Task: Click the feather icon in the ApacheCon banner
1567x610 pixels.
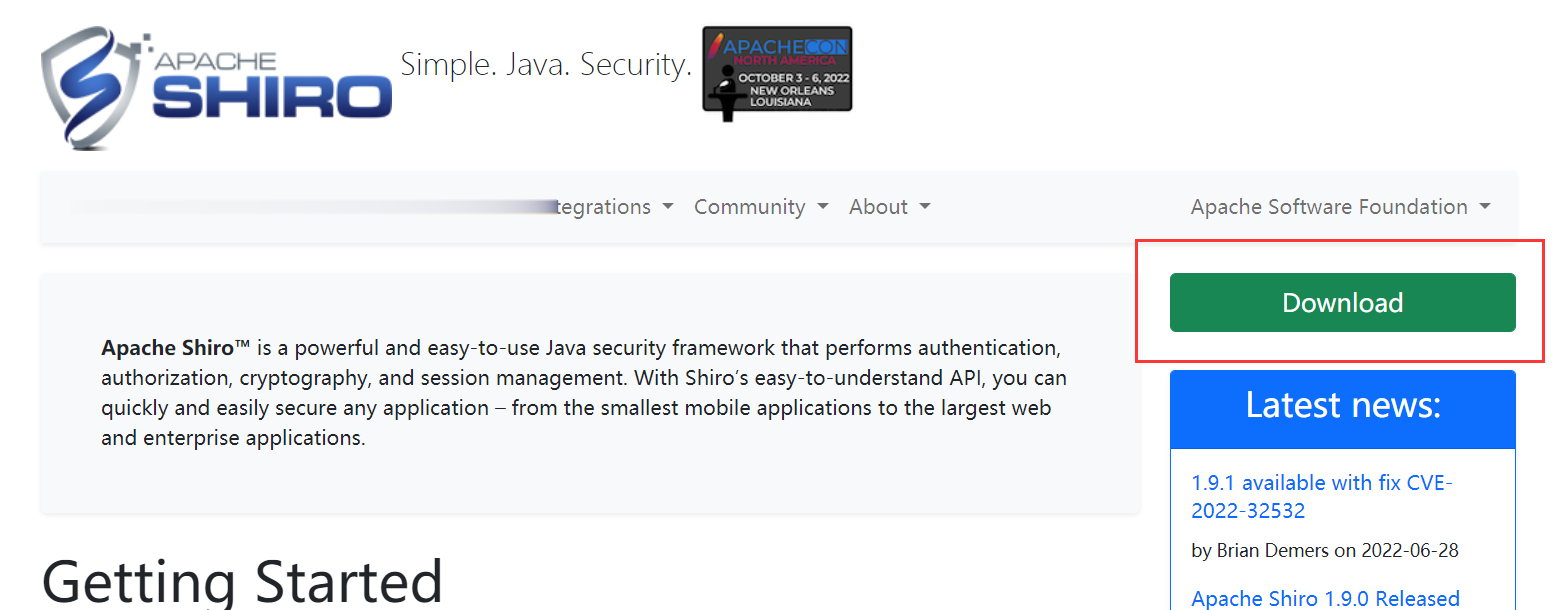Action: tap(714, 45)
